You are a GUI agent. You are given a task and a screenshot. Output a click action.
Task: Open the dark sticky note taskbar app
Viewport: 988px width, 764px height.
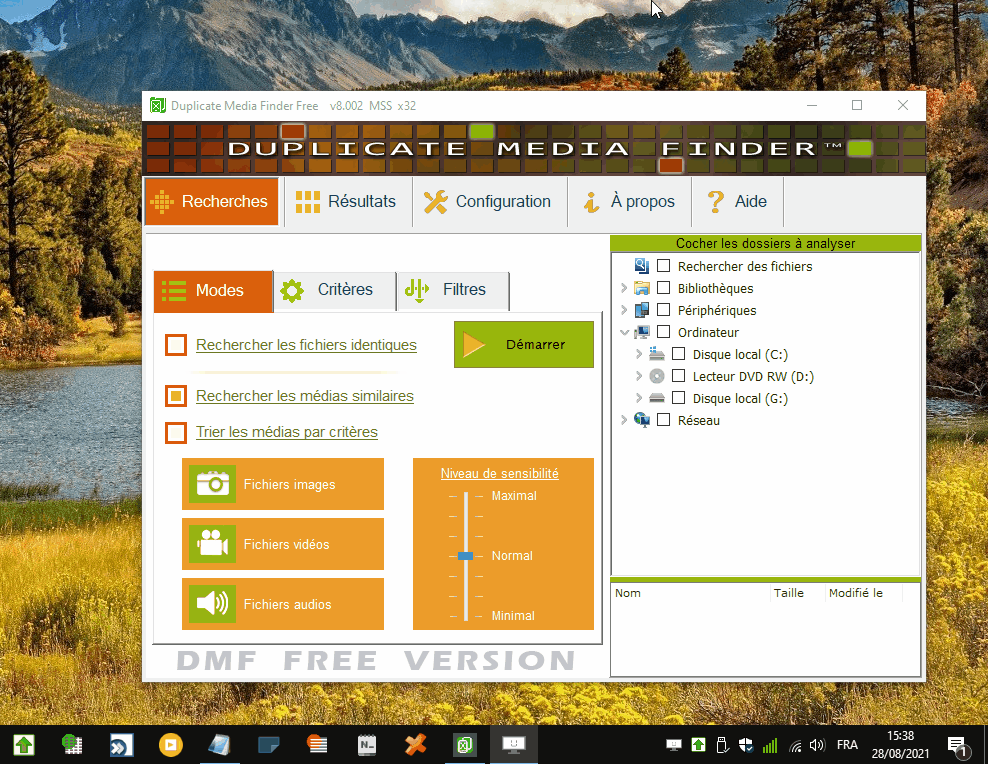pyautogui.click(x=268, y=745)
